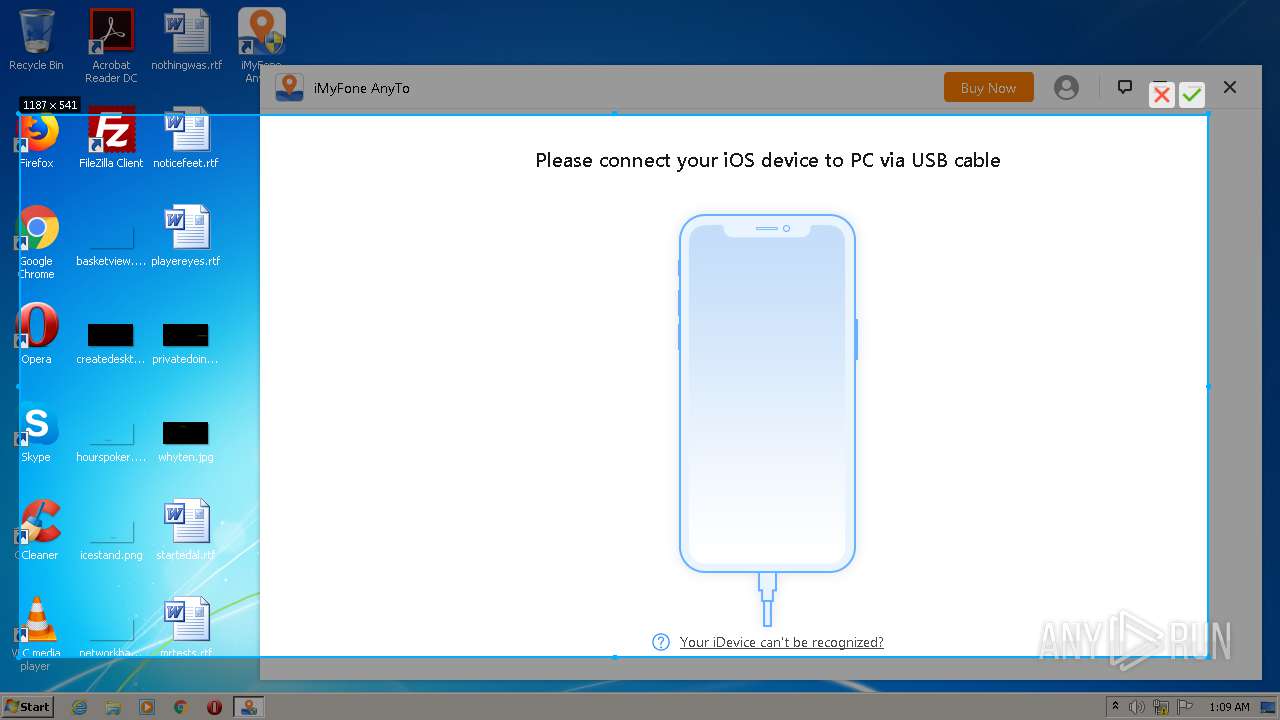The height and width of the screenshot is (720, 1280).
Task: Close the iMyFone AnyTo window
Action: point(1230,87)
